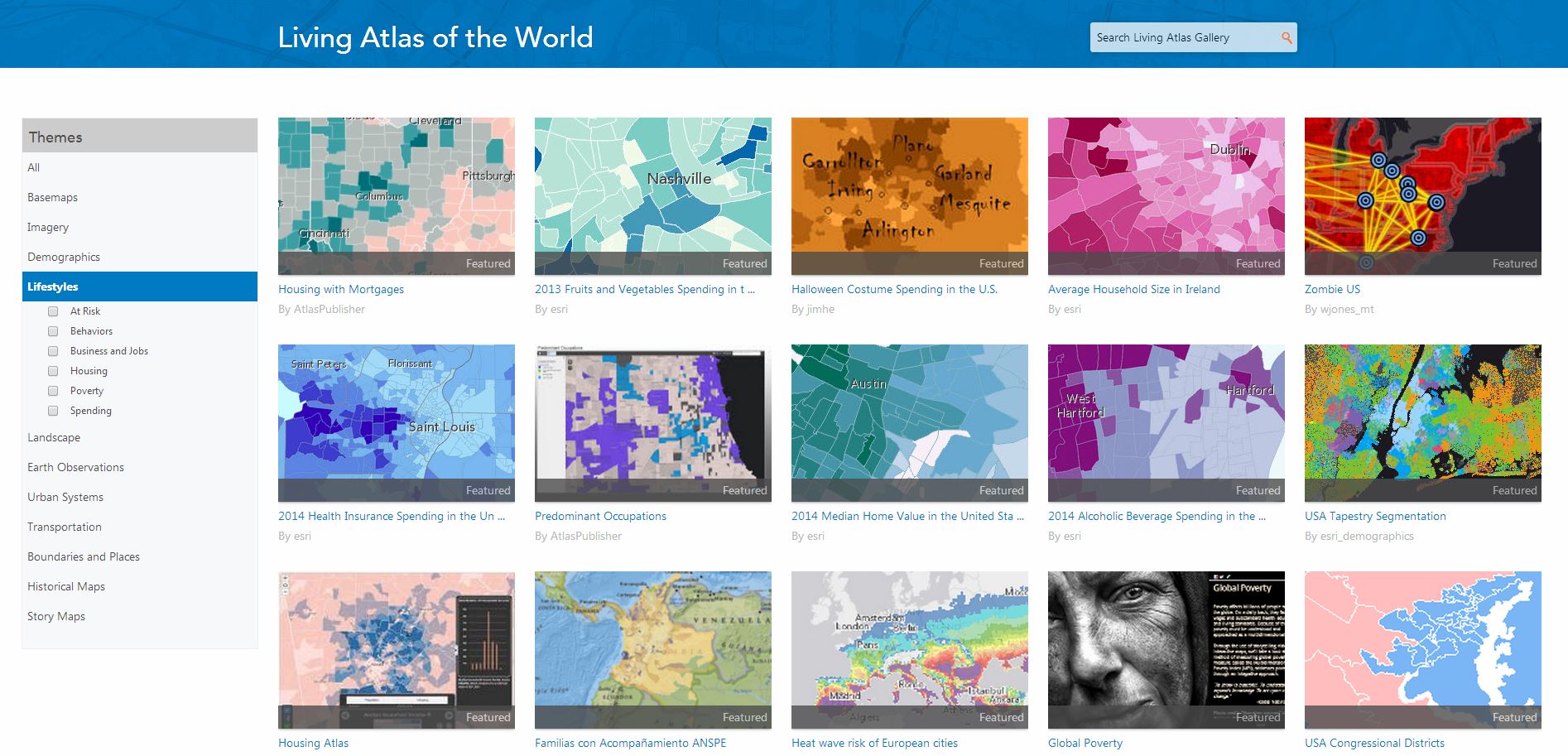The image size is (1568, 756).
Task: Click the Dublin household size thumbnail
Action: coord(1166,196)
